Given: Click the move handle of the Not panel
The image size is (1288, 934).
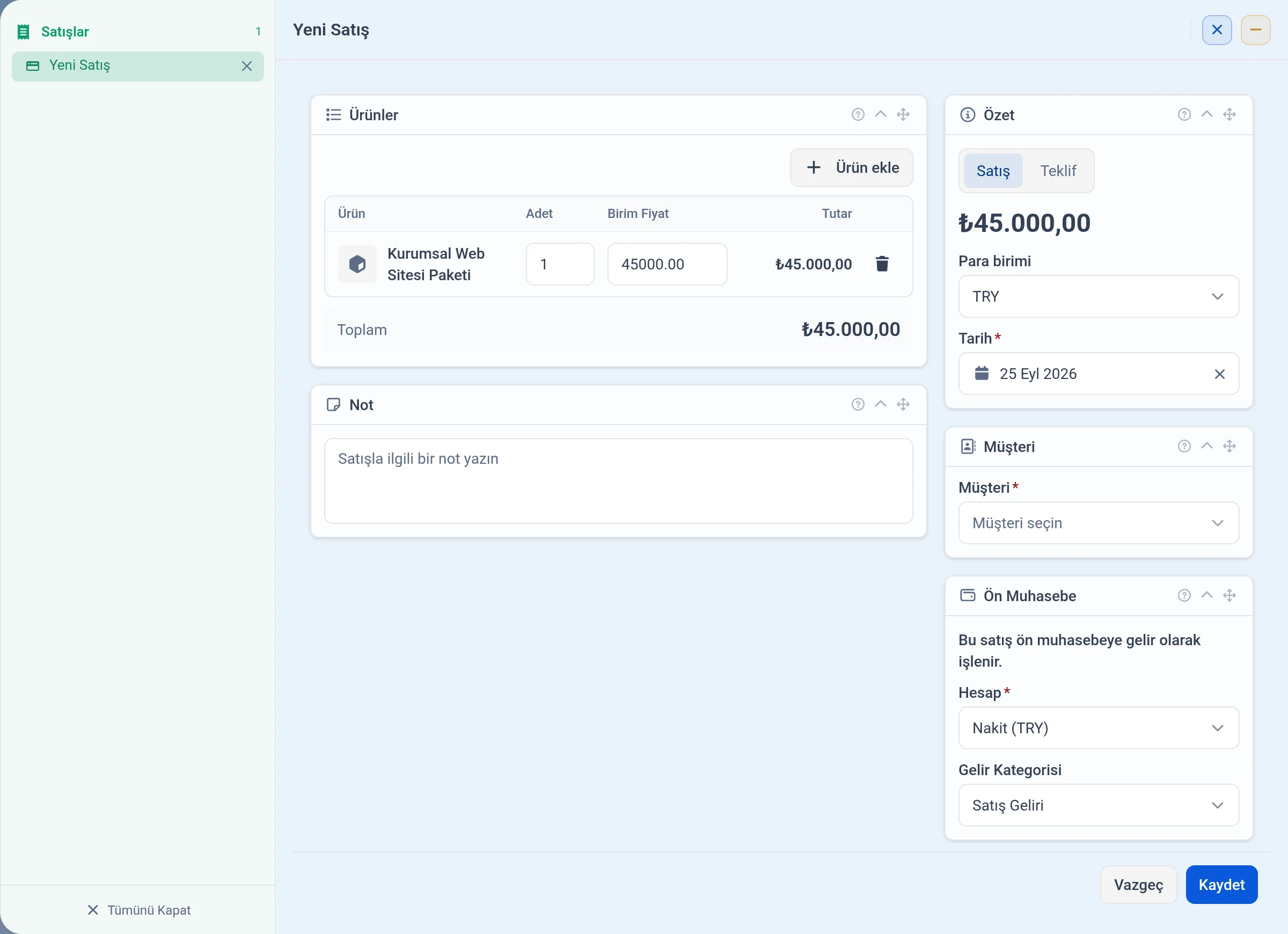Looking at the screenshot, I should [903, 405].
